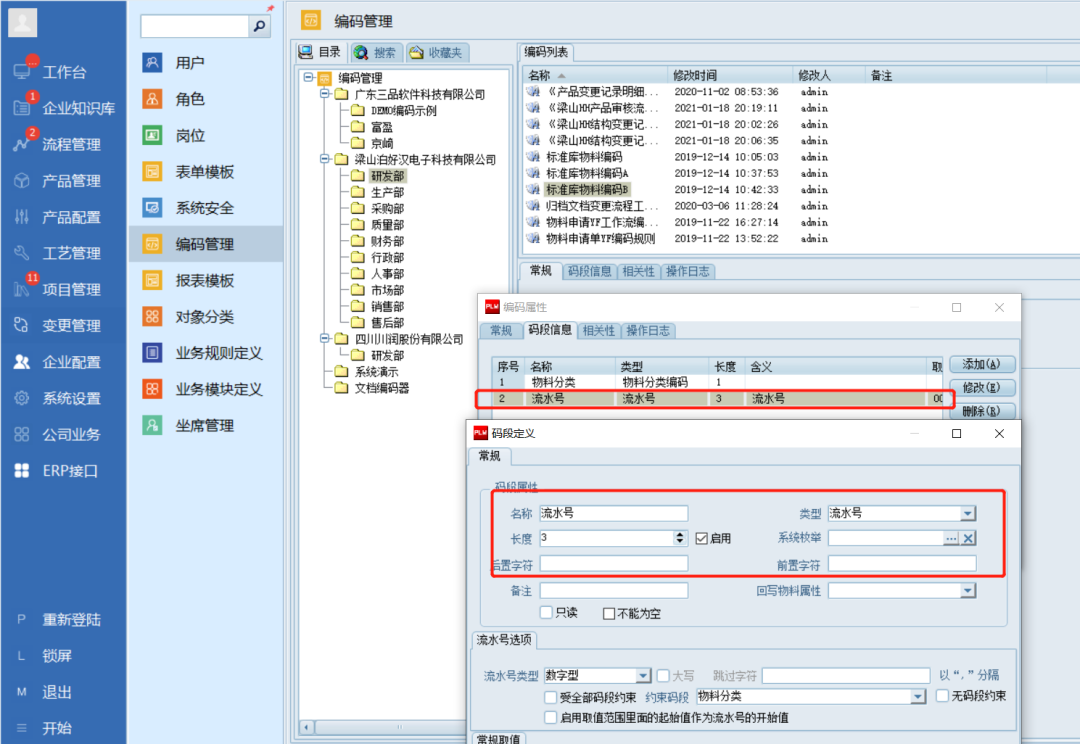This screenshot has width=1080, height=744.
Task: Clear the 系统枚举 field with X button
Action: coord(968,539)
